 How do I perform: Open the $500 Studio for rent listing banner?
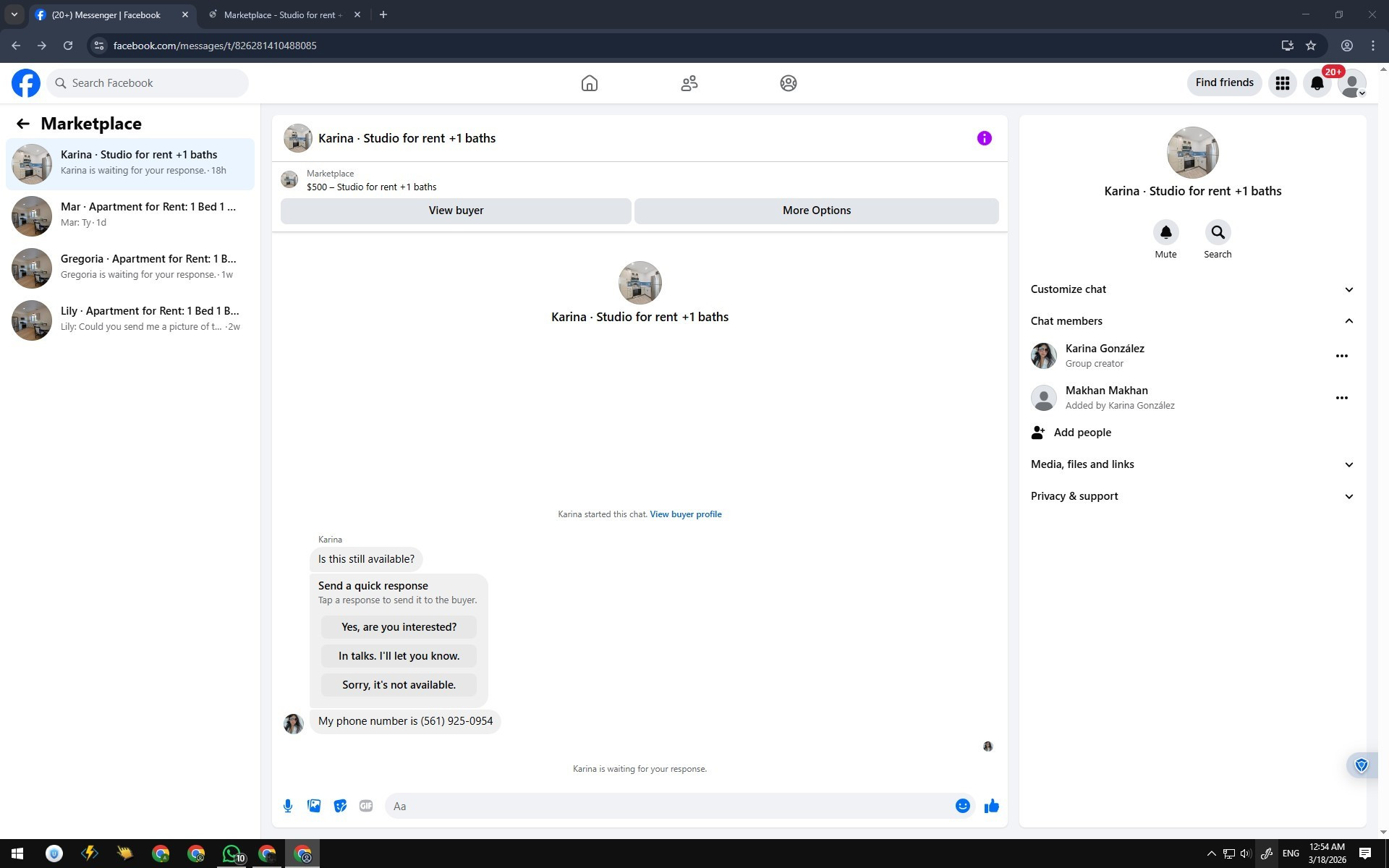point(640,180)
